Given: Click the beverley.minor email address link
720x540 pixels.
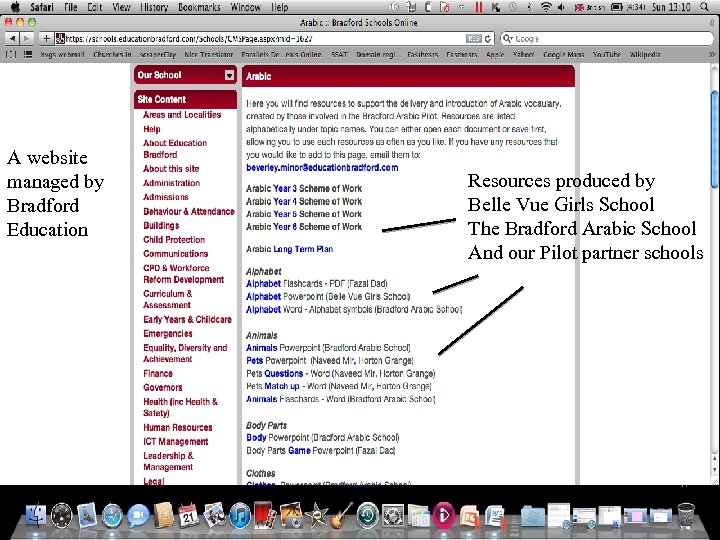Looking at the screenshot, I should [x=322, y=168].
